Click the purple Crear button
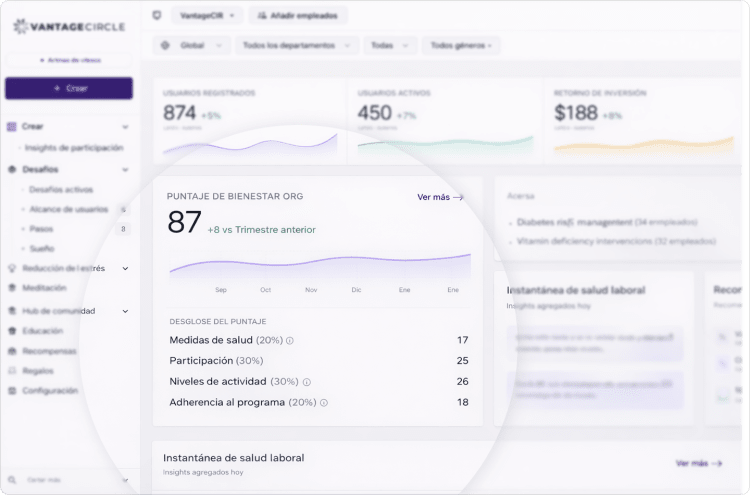Viewport: 750px width, 495px height. 69,88
